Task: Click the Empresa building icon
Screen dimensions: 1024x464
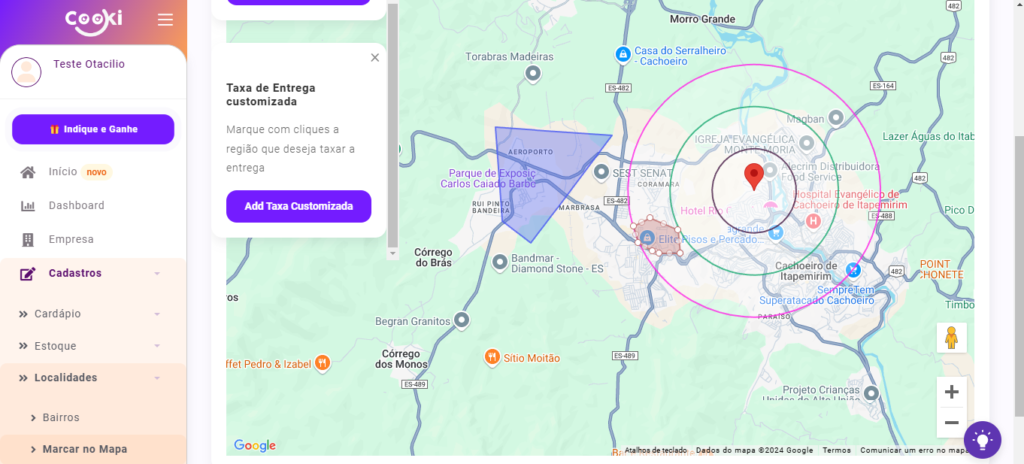Action: point(28,240)
